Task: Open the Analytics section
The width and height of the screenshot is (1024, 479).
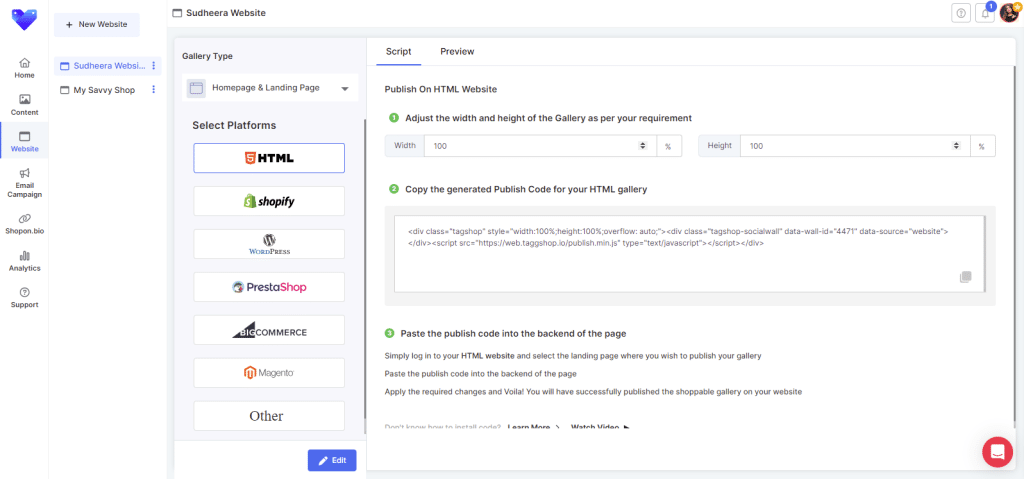Action: tap(24, 261)
